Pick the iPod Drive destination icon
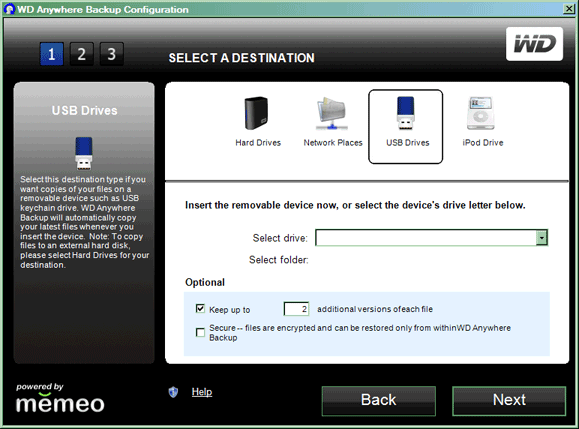579x429 pixels. pos(480,113)
